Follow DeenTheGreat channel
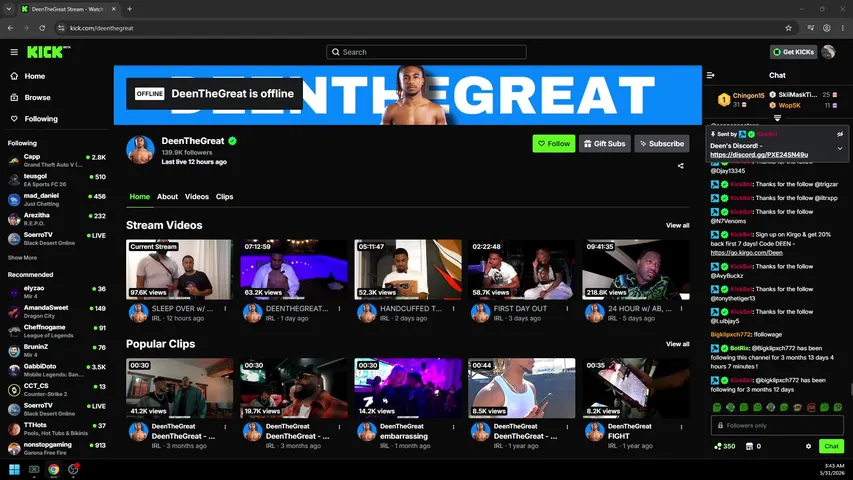The width and height of the screenshot is (853, 480). pos(554,144)
